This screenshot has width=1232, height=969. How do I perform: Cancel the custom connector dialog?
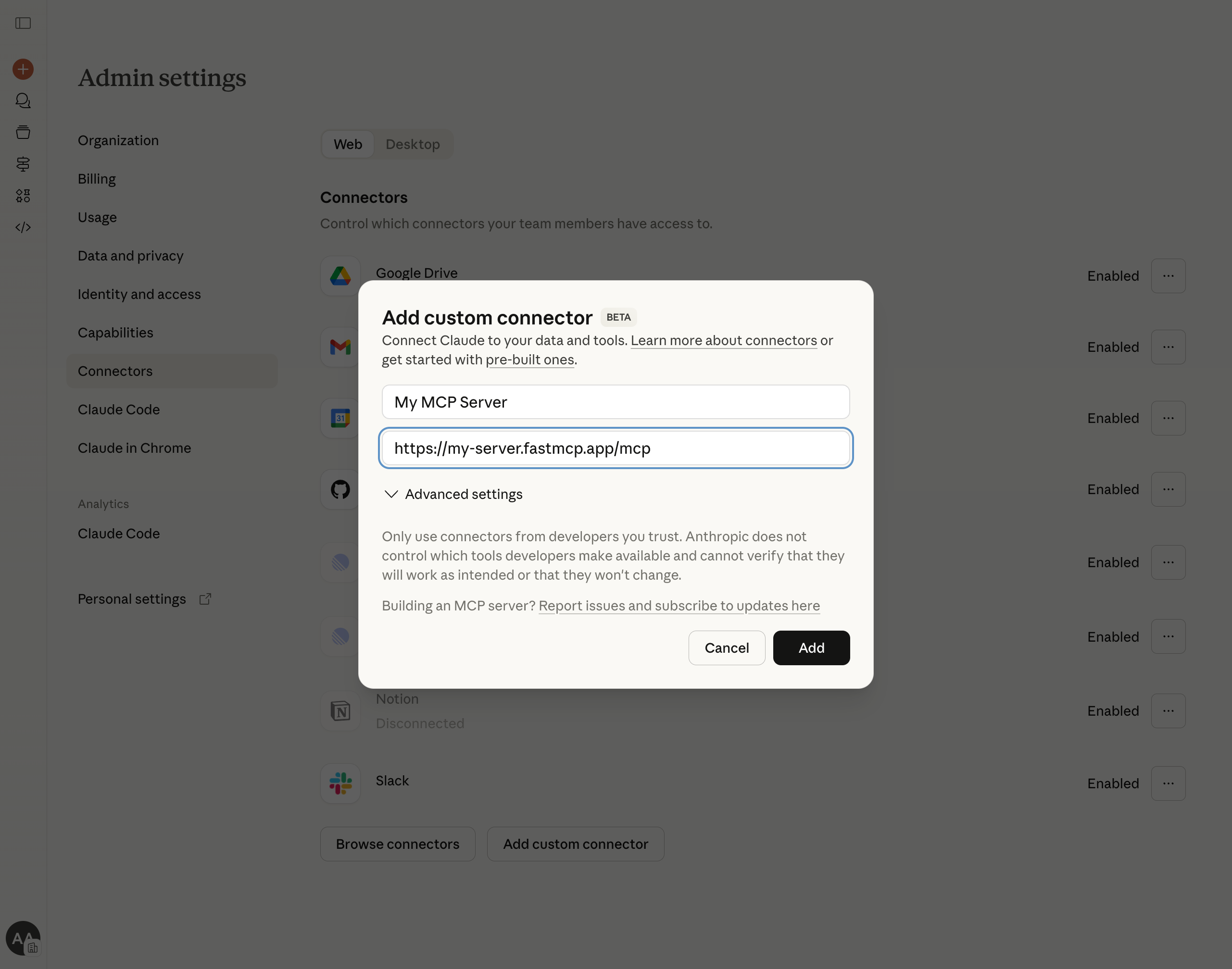point(727,648)
